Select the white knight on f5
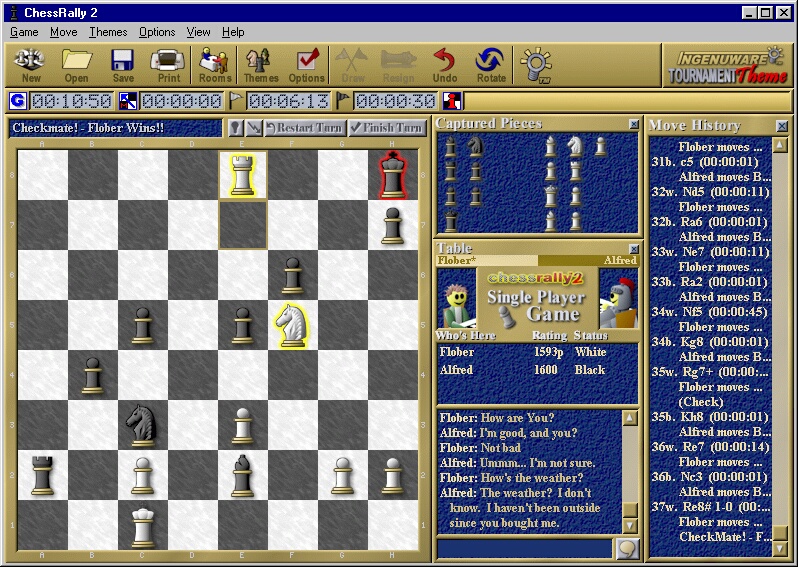Viewport: 798px width, 567px height. point(293,325)
